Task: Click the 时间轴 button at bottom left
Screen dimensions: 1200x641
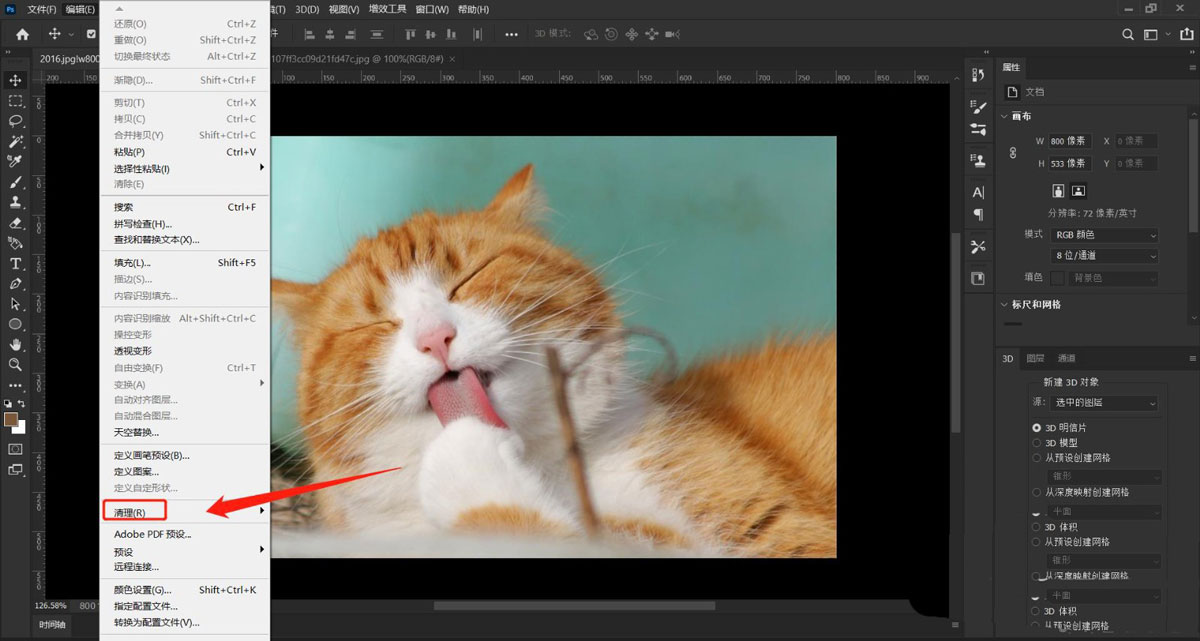Action: [50, 624]
